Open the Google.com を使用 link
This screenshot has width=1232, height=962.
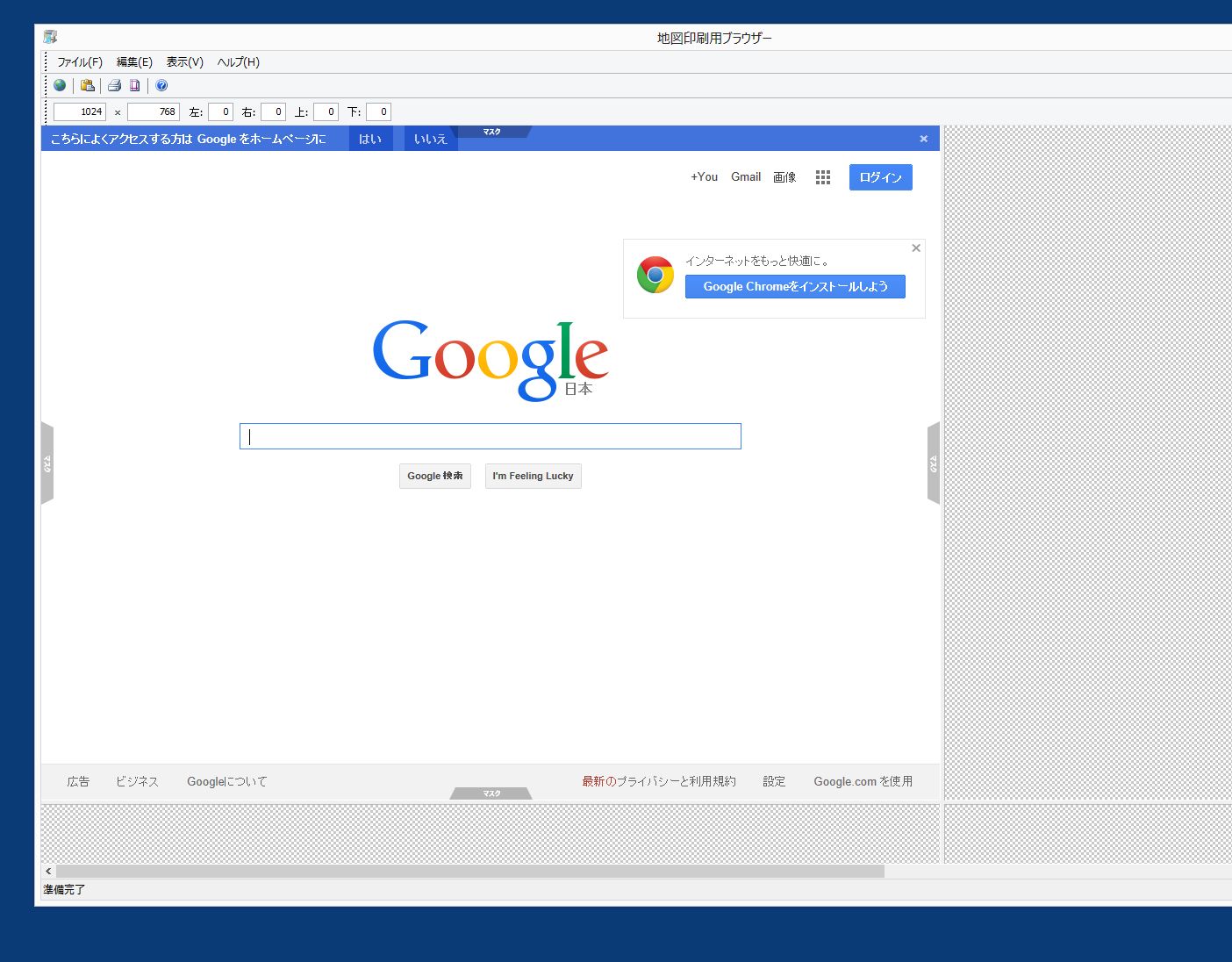pos(863,781)
